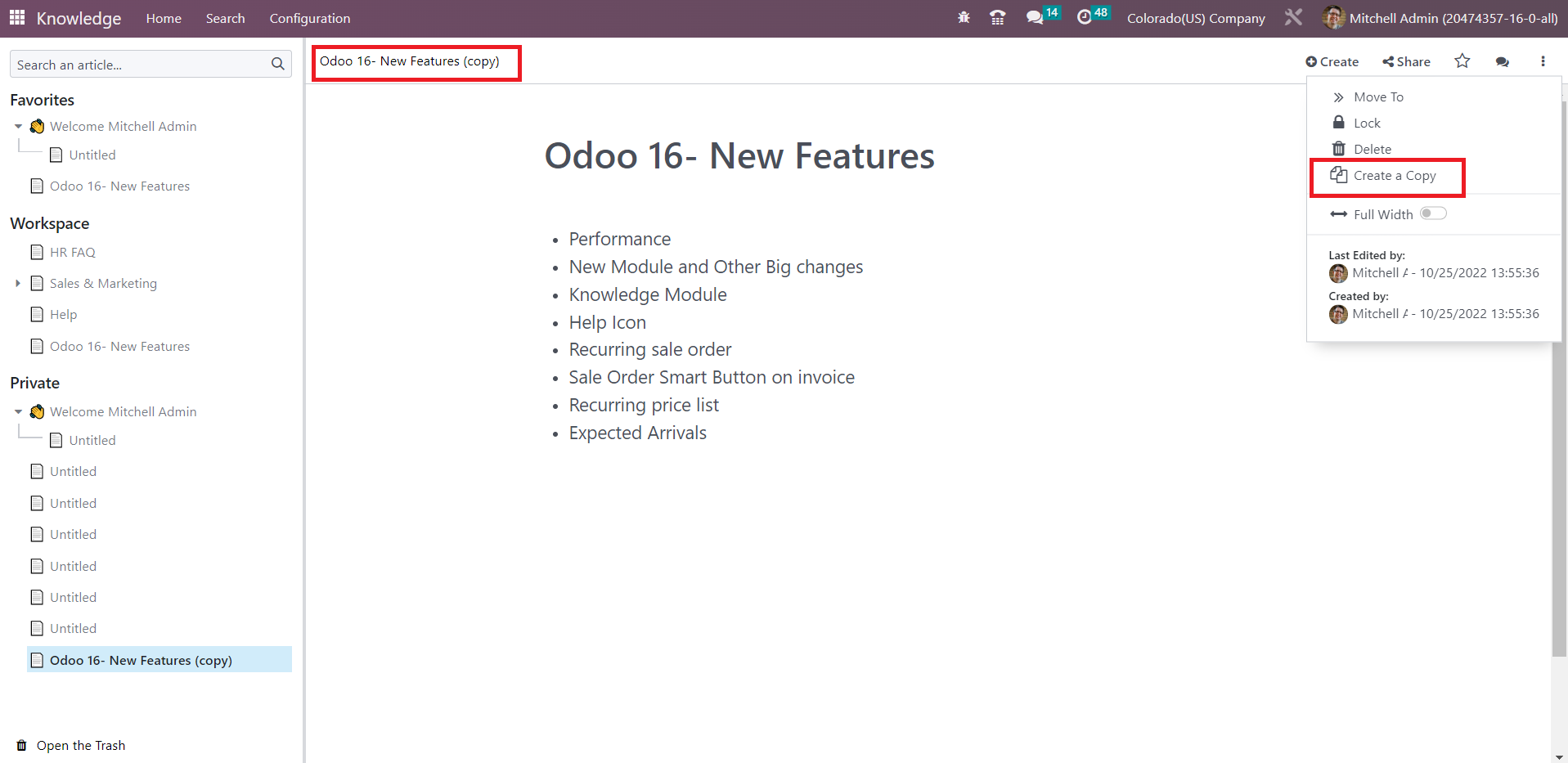Open the conversations icon with 14 badge
The image size is (1568, 763).
pos(1042,16)
